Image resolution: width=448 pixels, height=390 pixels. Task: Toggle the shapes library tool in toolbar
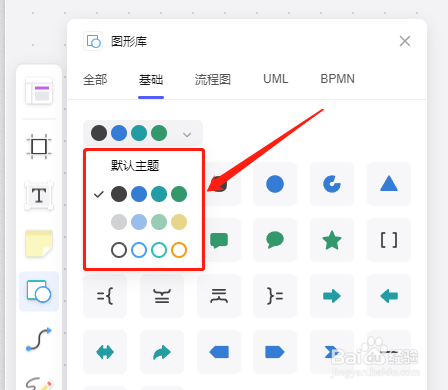tap(39, 292)
